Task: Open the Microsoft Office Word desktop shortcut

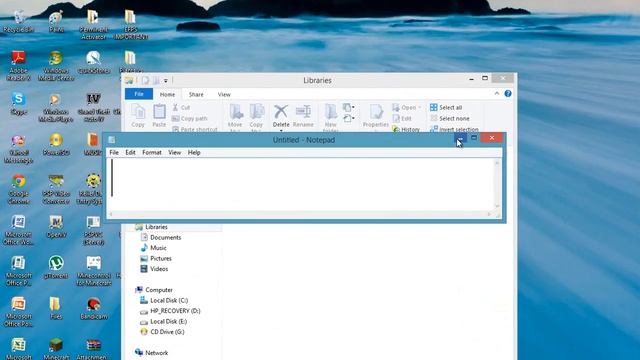Action: click(x=18, y=230)
